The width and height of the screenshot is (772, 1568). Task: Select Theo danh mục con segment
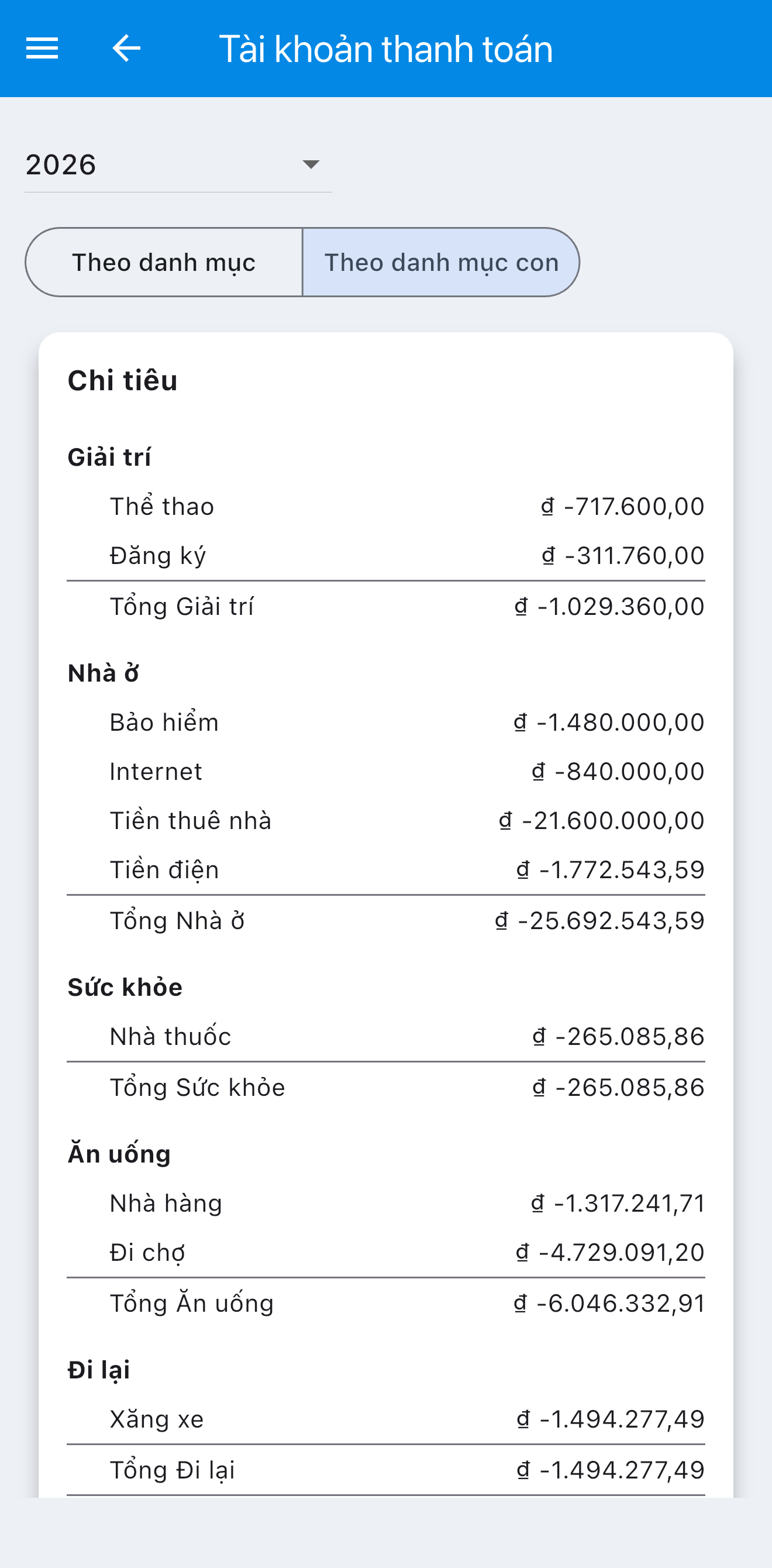point(441,262)
